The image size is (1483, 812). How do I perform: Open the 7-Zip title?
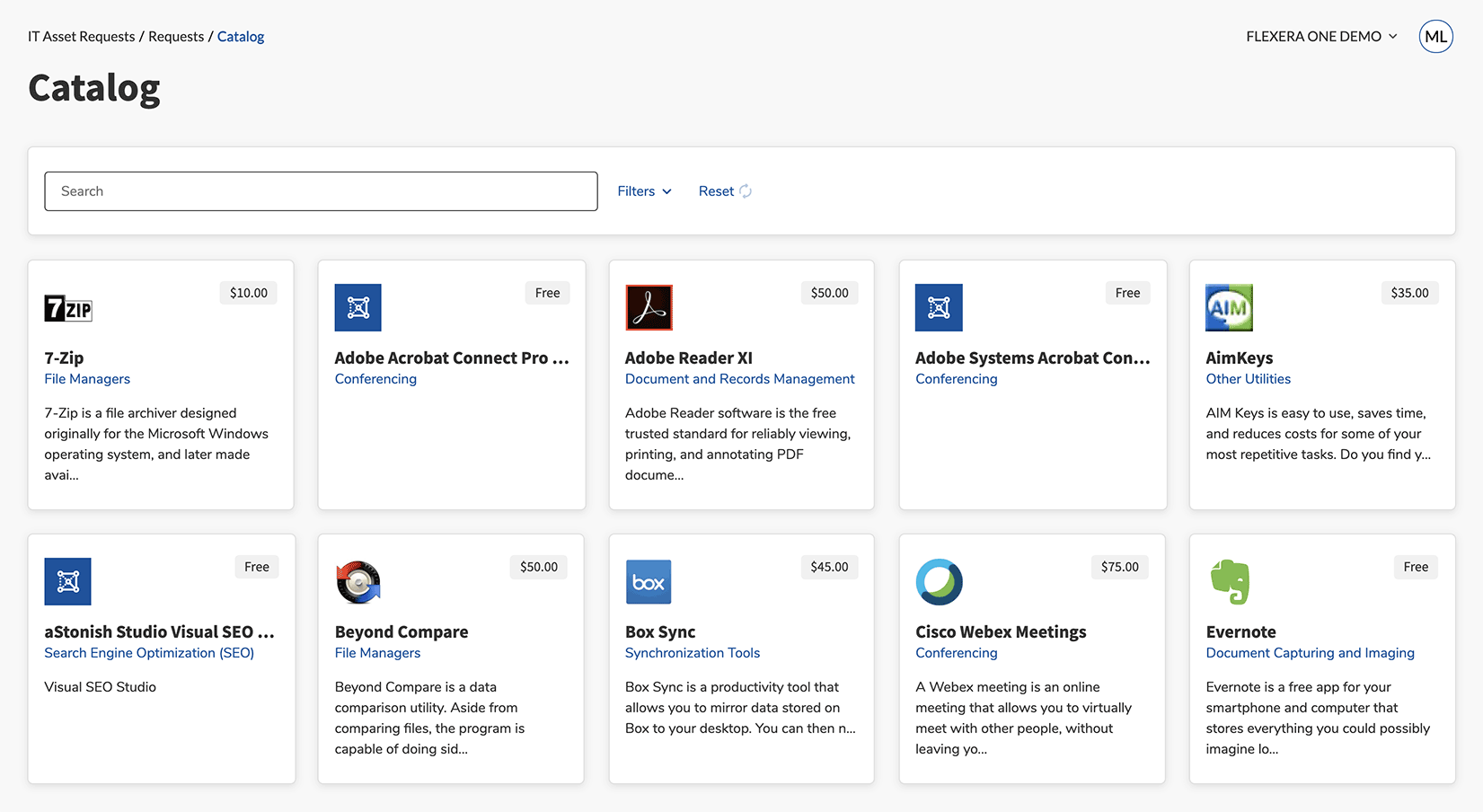click(64, 357)
